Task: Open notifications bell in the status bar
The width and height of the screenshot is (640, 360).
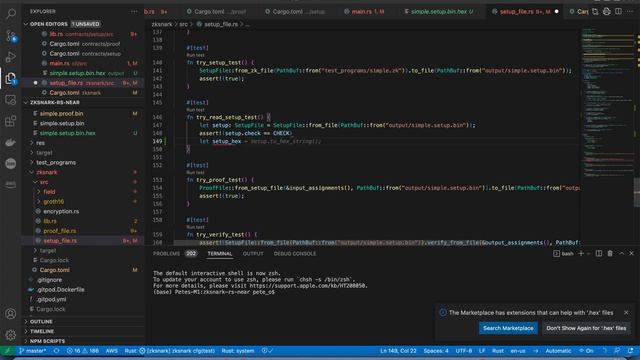Action: click(x=631, y=351)
